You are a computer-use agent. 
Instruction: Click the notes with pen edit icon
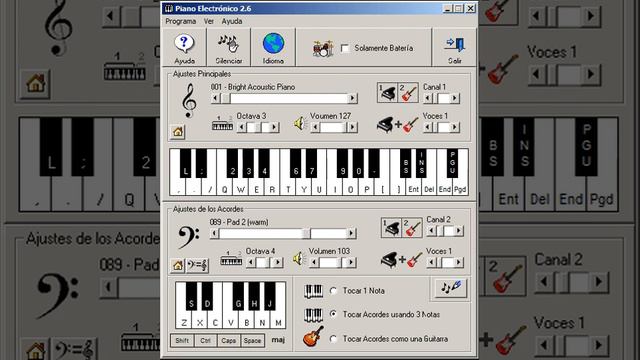(450, 287)
